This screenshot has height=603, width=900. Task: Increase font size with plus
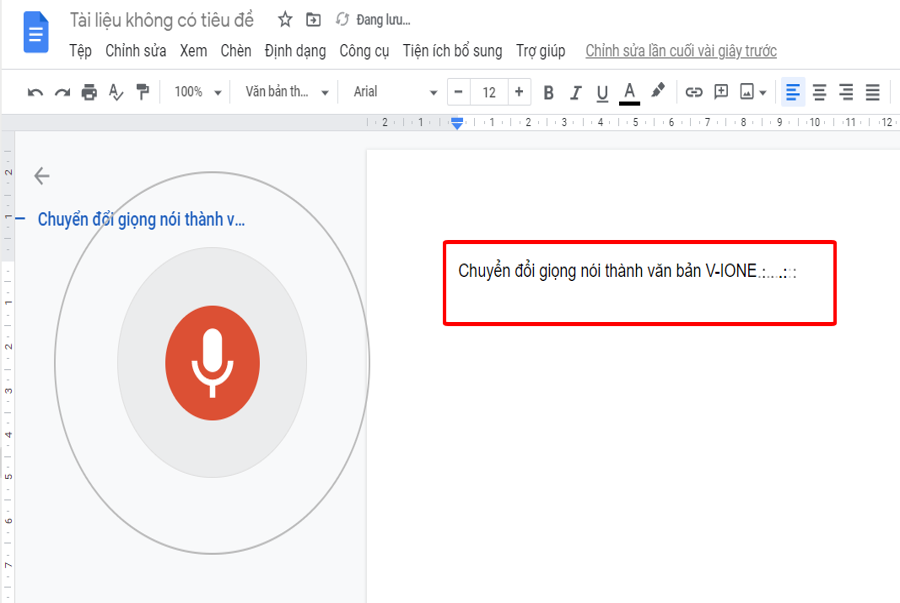(x=519, y=92)
